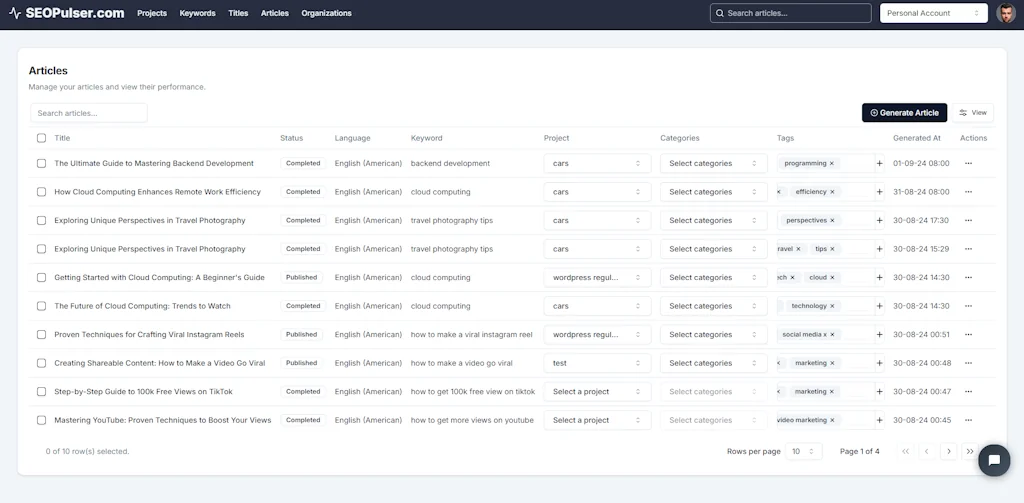This screenshot has width=1024, height=503.
Task: Open actions menu for Backend Development article
Action: [x=967, y=163]
